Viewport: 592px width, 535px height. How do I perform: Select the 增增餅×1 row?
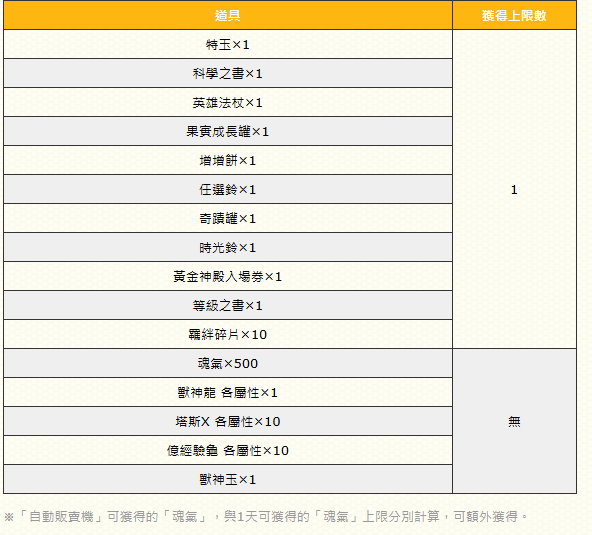pyautogui.click(x=228, y=160)
